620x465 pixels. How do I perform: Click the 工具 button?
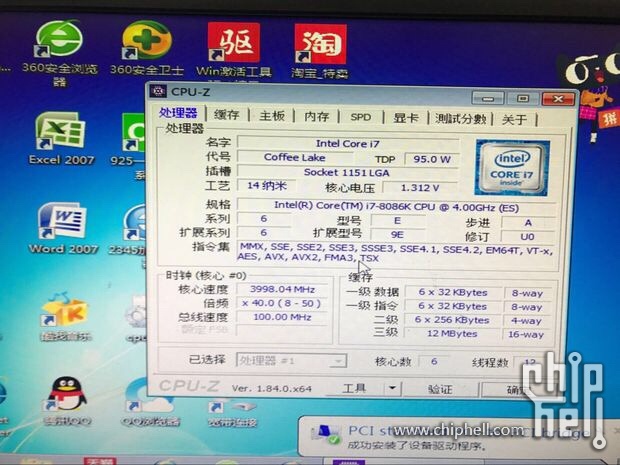click(x=354, y=388)
